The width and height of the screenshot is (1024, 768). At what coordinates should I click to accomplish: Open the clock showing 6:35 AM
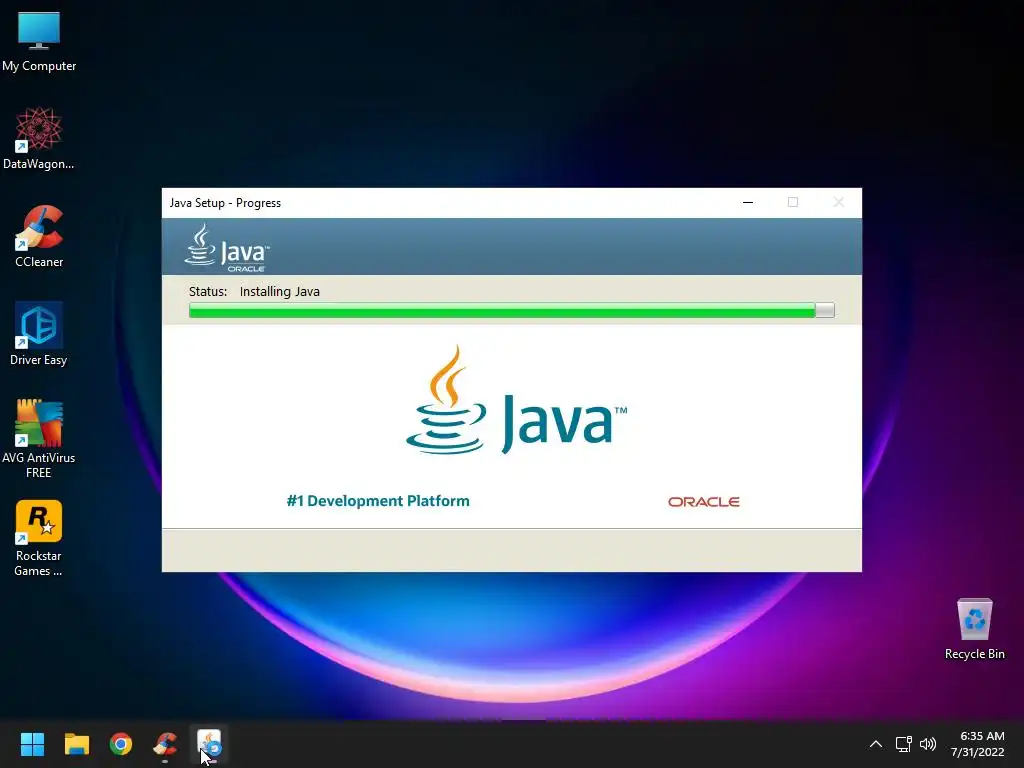tap(977, 744)
